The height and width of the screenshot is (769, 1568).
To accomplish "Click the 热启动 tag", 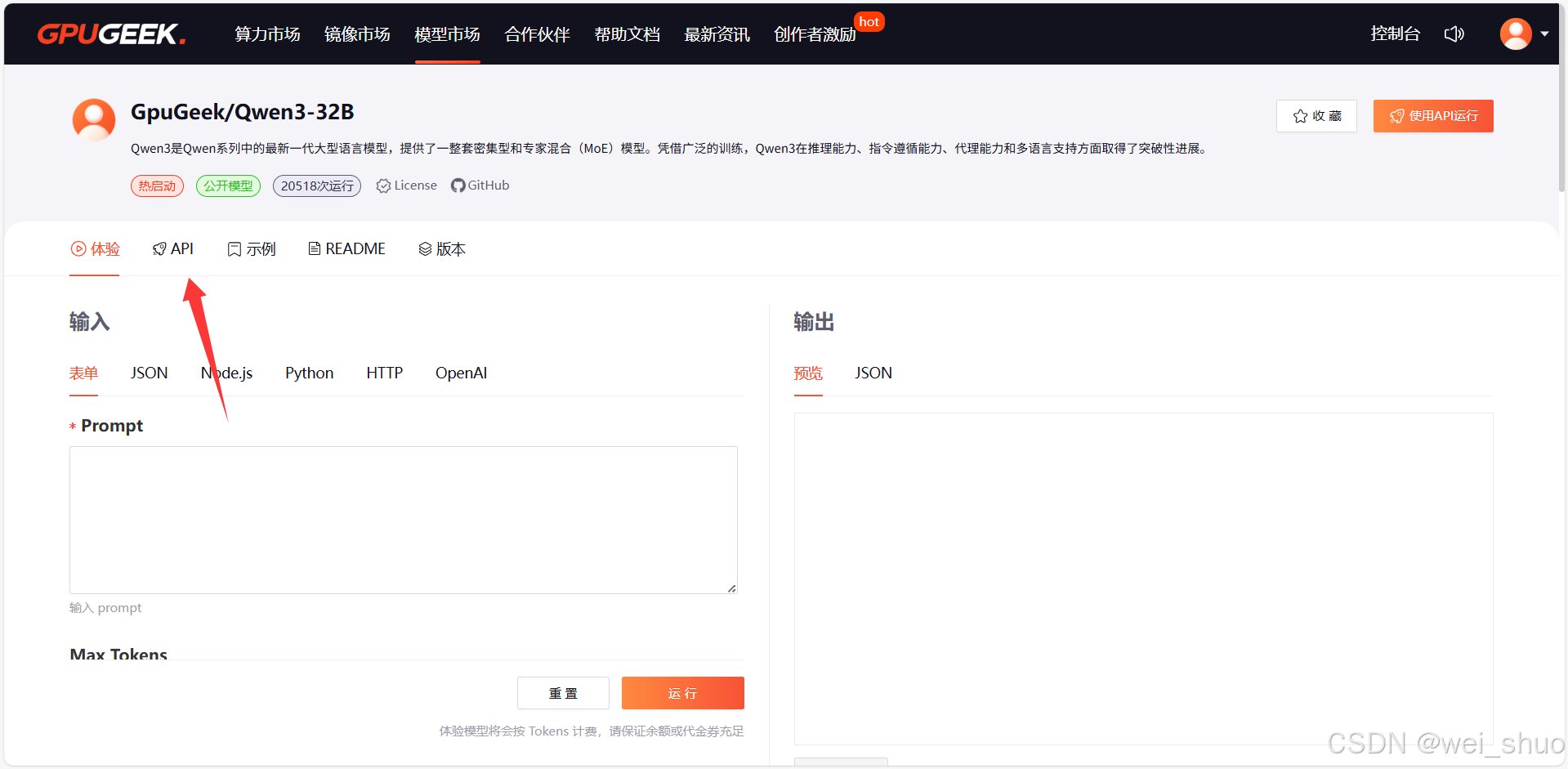I will pos(157,186).
